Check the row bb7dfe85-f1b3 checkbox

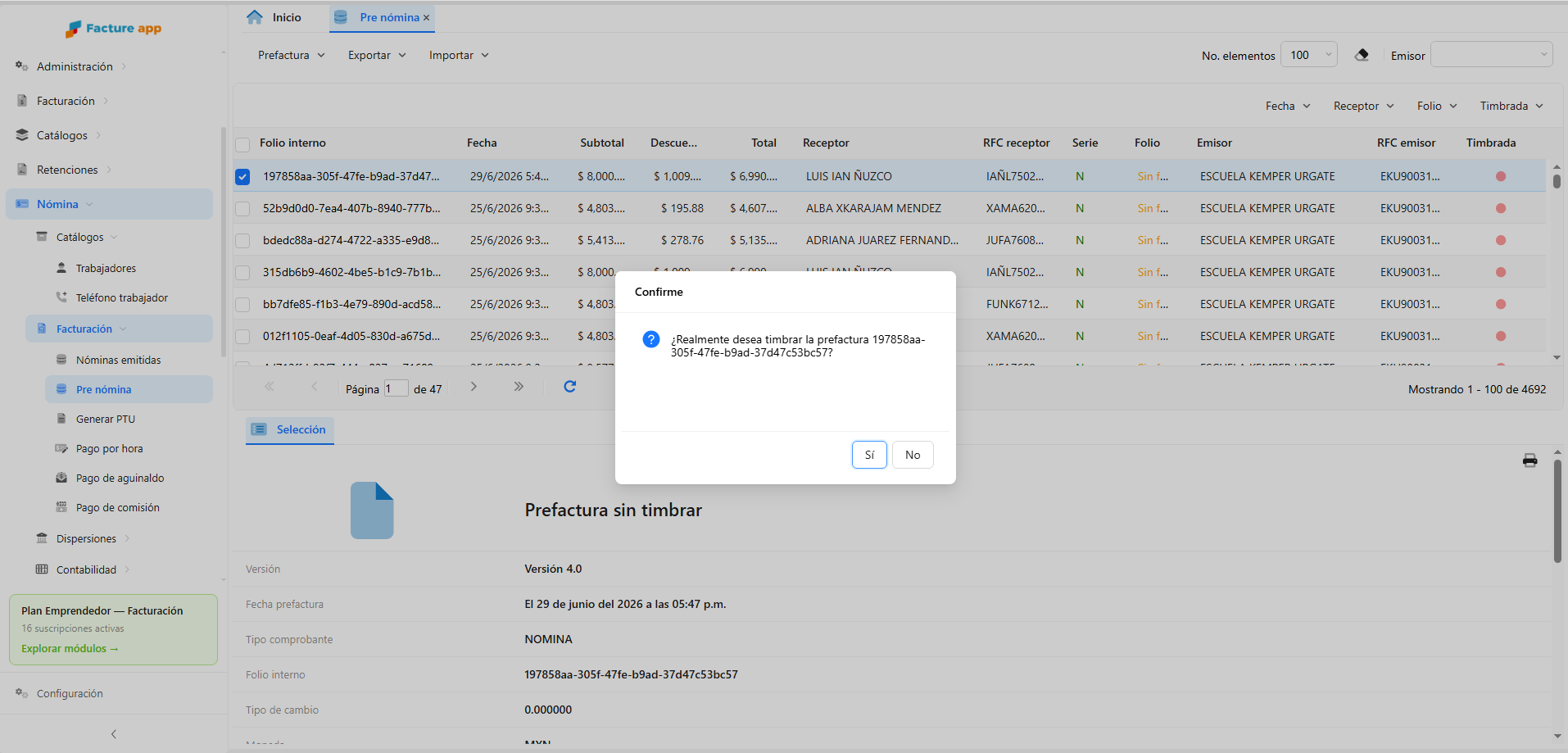(242, 304)
